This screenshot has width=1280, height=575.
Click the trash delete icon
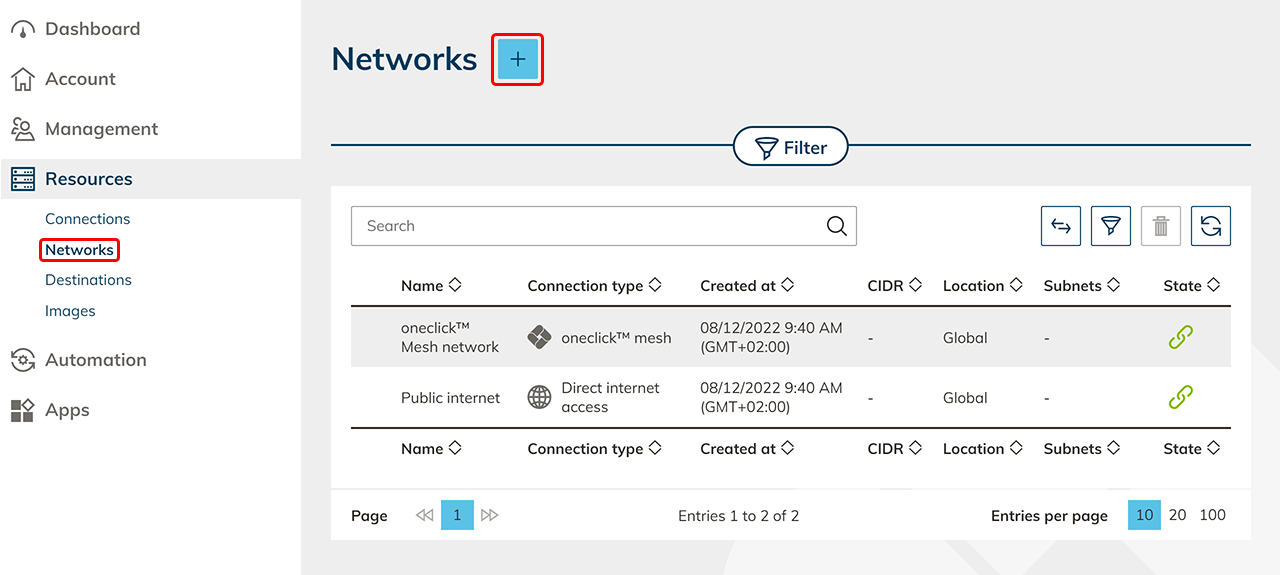click(1160, 226)
